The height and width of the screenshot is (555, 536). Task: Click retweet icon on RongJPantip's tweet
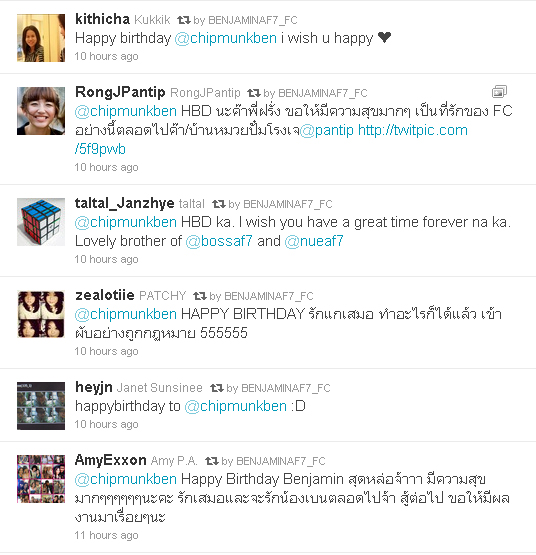coord(254,93)
